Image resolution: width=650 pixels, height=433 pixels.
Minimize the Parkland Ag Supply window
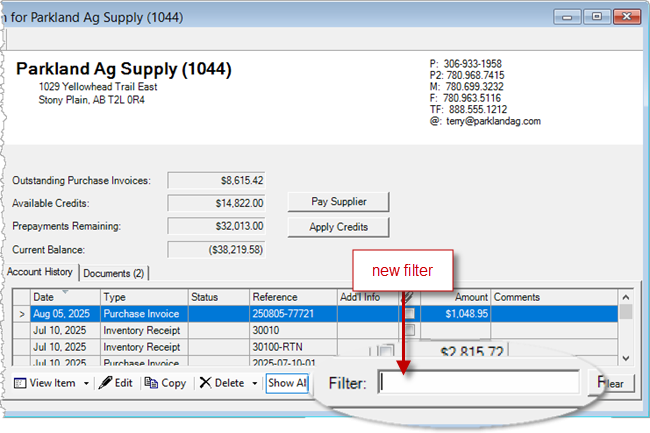pos(567,17)
